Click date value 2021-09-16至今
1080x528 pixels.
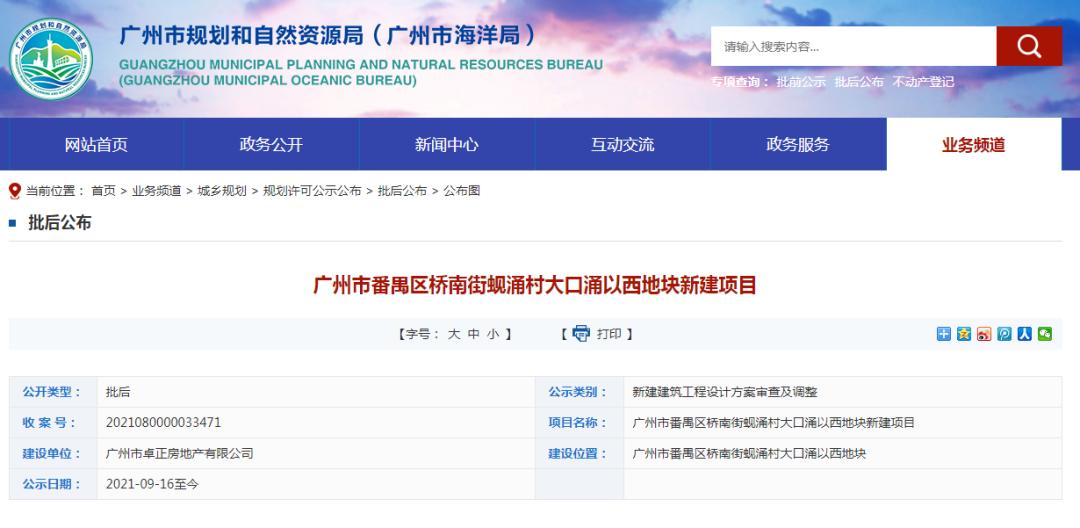152,484
